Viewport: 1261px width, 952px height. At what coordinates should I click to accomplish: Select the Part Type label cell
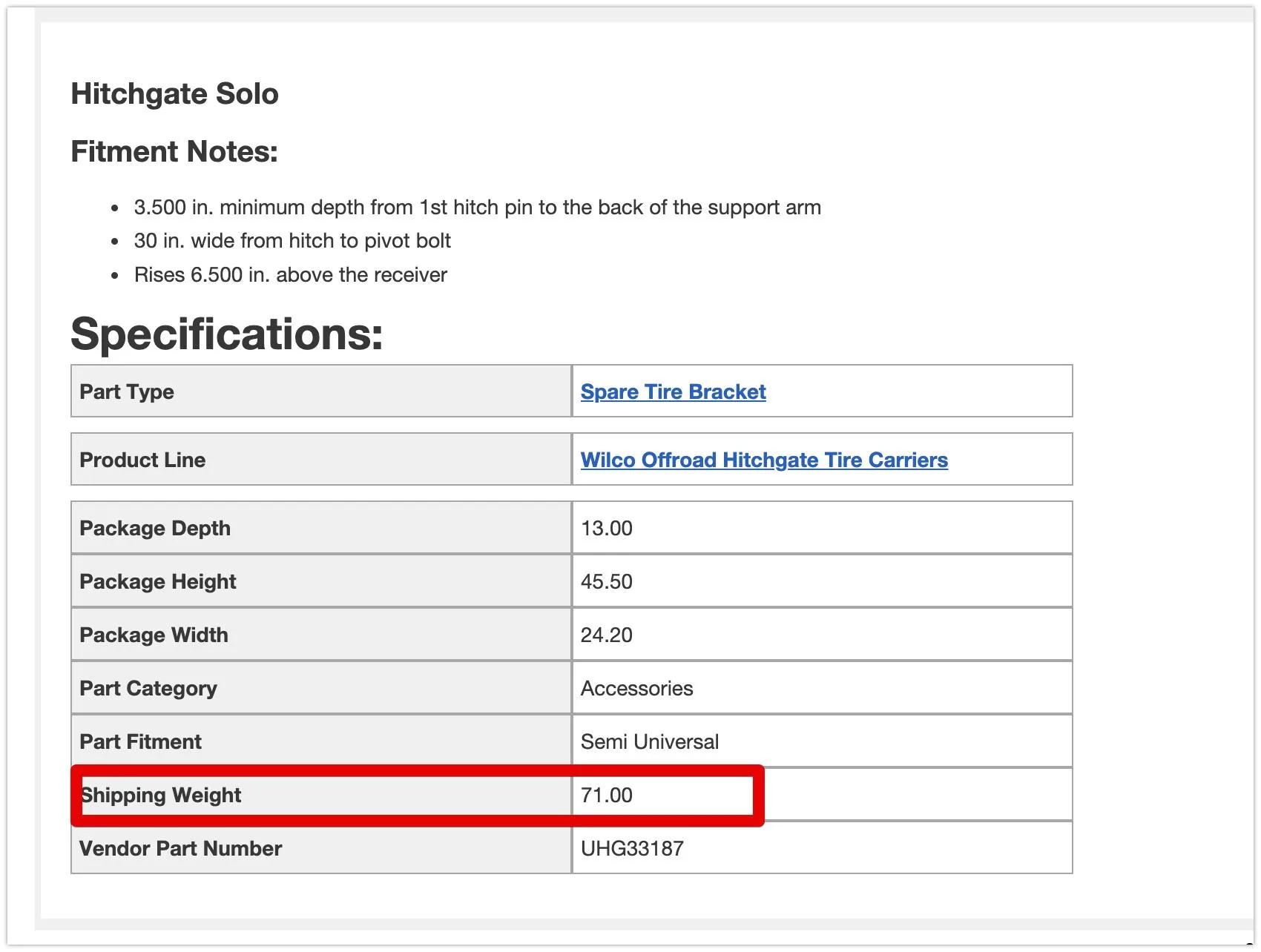coord(321,391)
